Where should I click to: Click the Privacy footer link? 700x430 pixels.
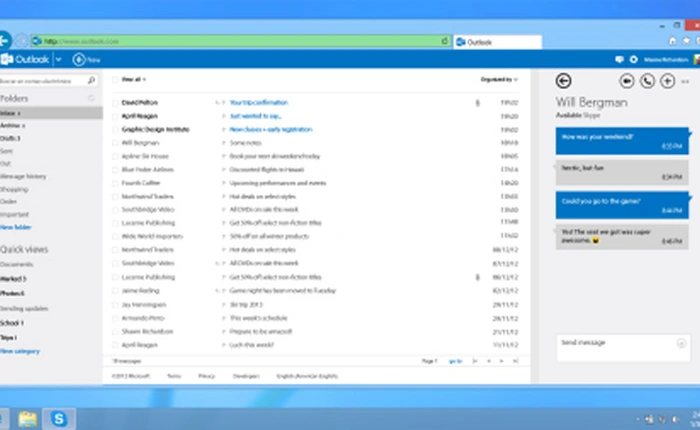click(206, 376)
